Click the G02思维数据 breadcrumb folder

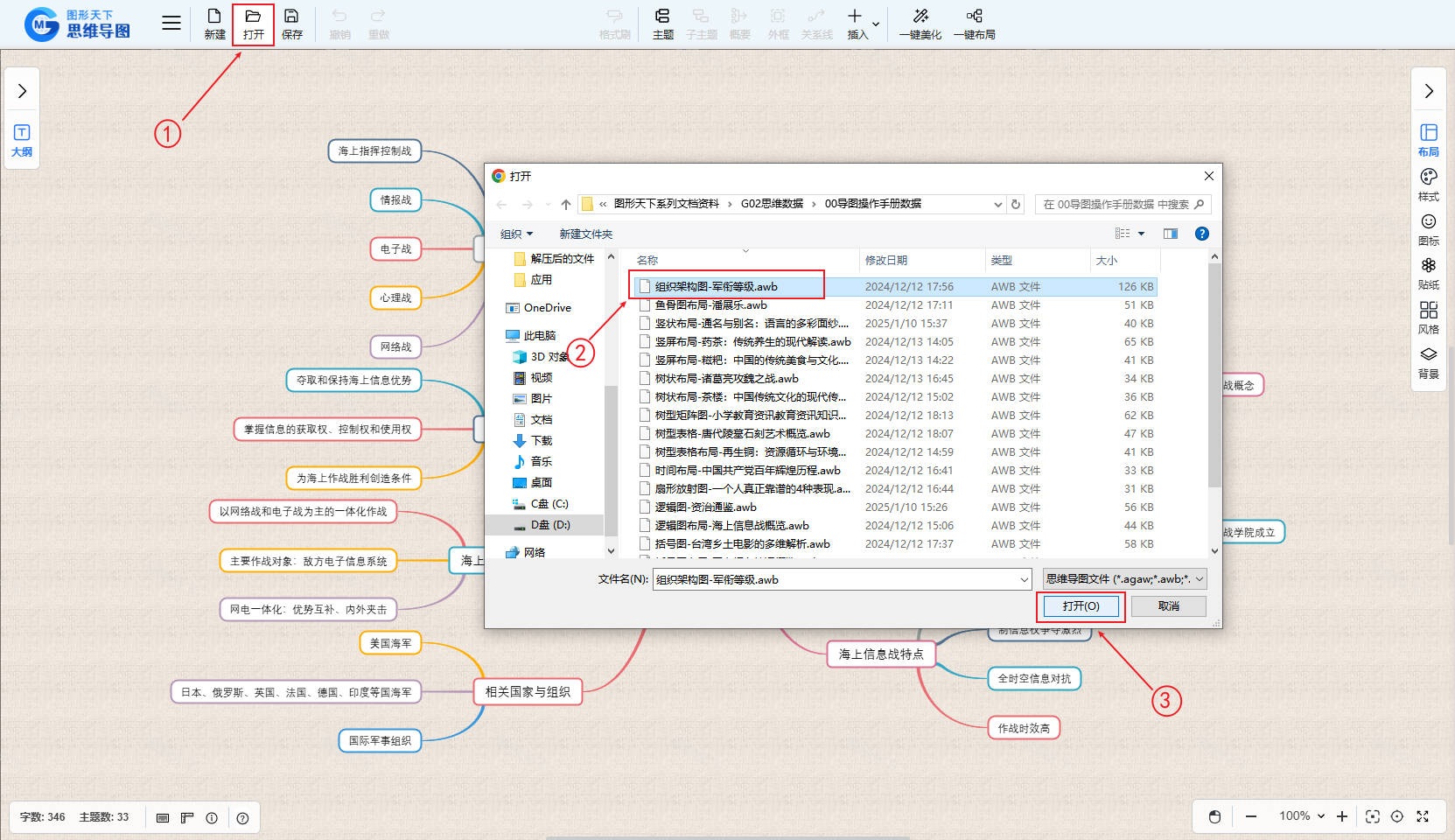(771, 204)
